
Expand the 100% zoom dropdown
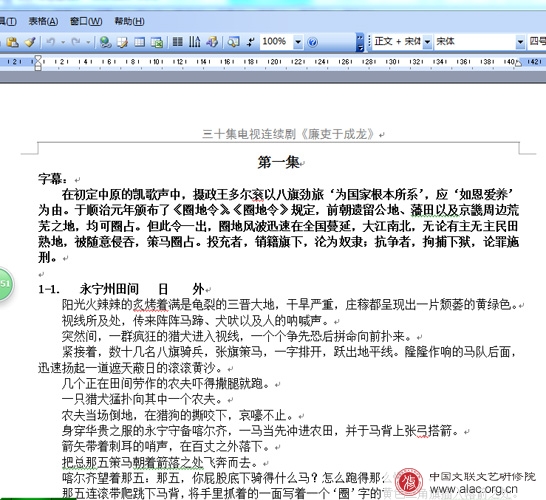(298, 42)
